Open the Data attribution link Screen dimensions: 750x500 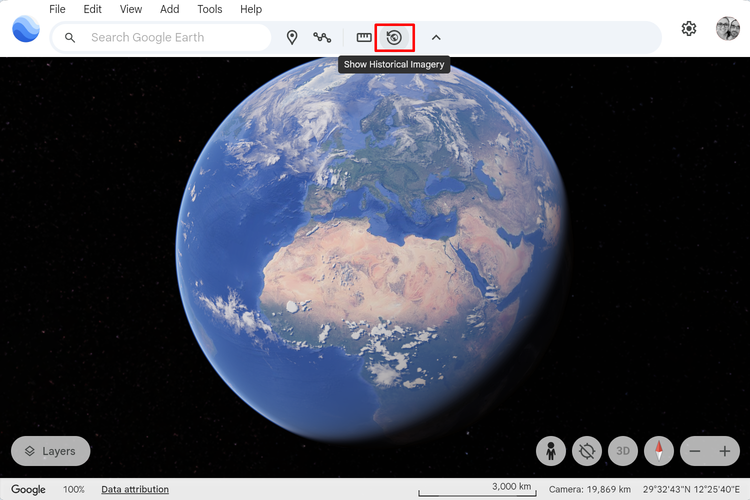coord(135,489)
